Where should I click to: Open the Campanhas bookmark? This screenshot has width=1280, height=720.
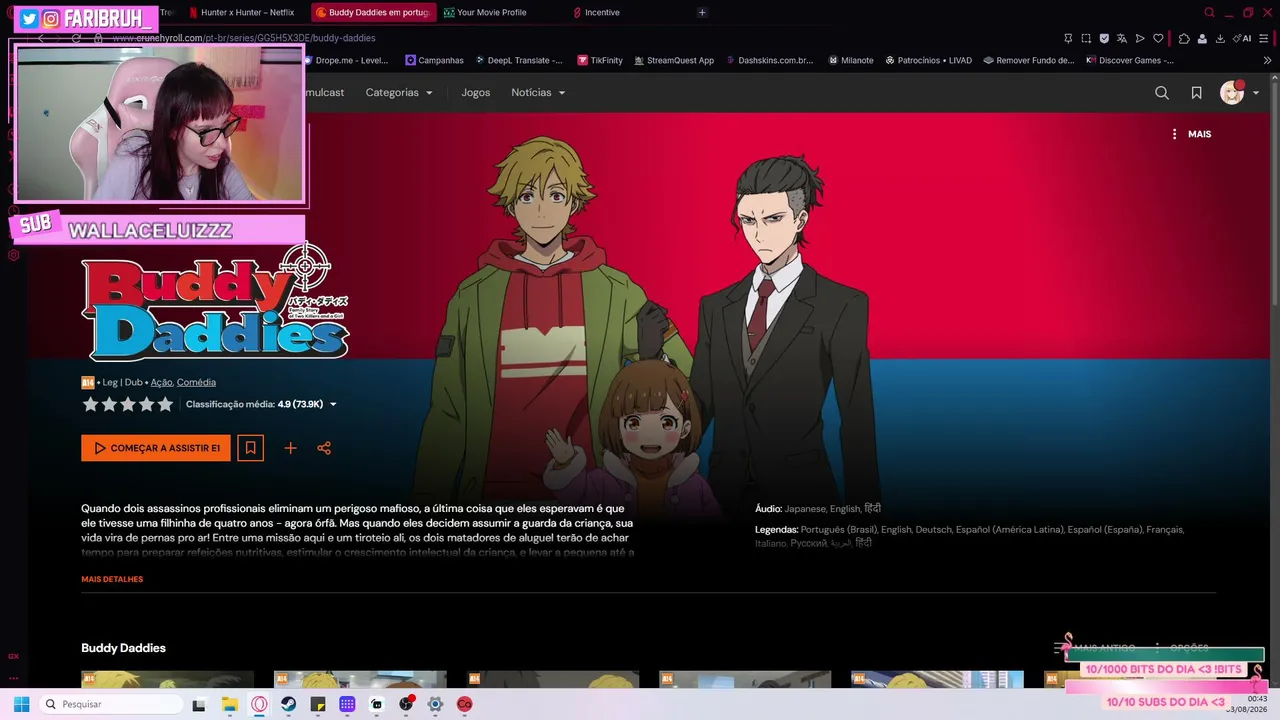click(x=434, y=60)
